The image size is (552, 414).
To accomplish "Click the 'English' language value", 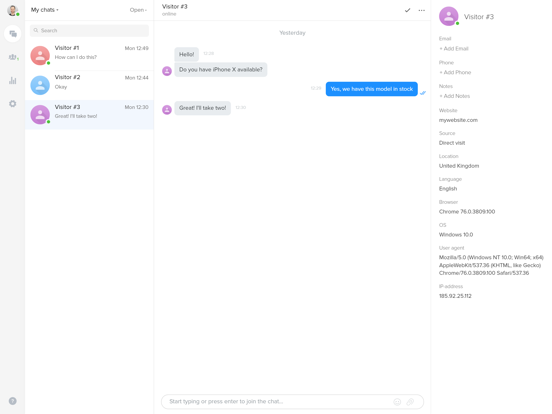I will pos(448,189).
